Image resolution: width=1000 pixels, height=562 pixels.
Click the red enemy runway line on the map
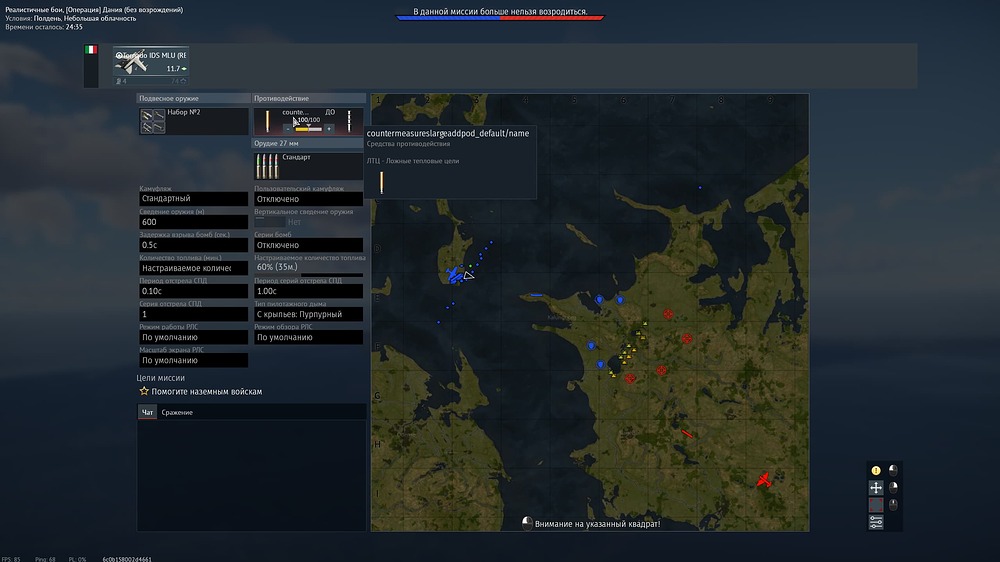(x=687, y=434)
